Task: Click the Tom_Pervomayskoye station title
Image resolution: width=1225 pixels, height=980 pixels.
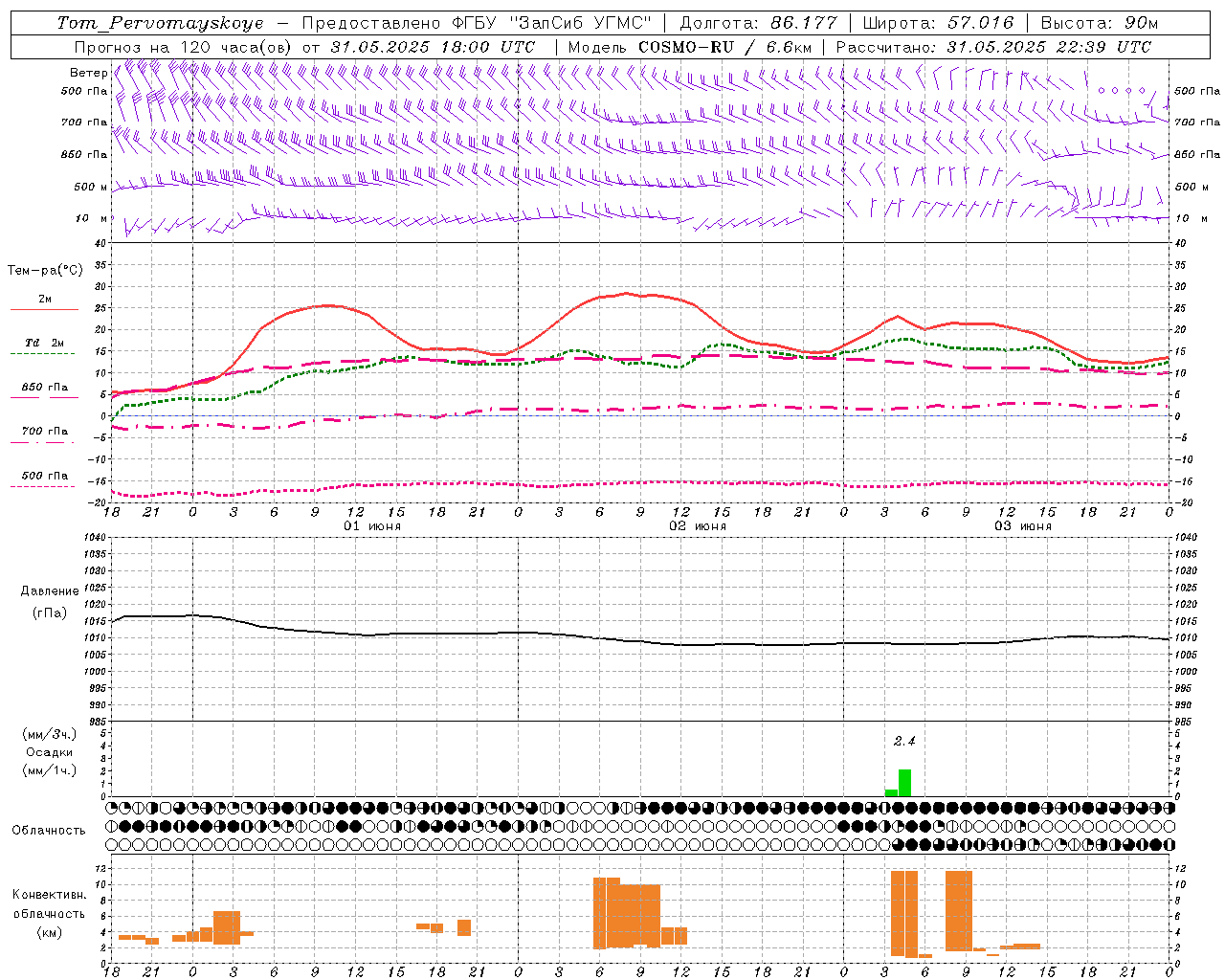Action: (160, 23)
